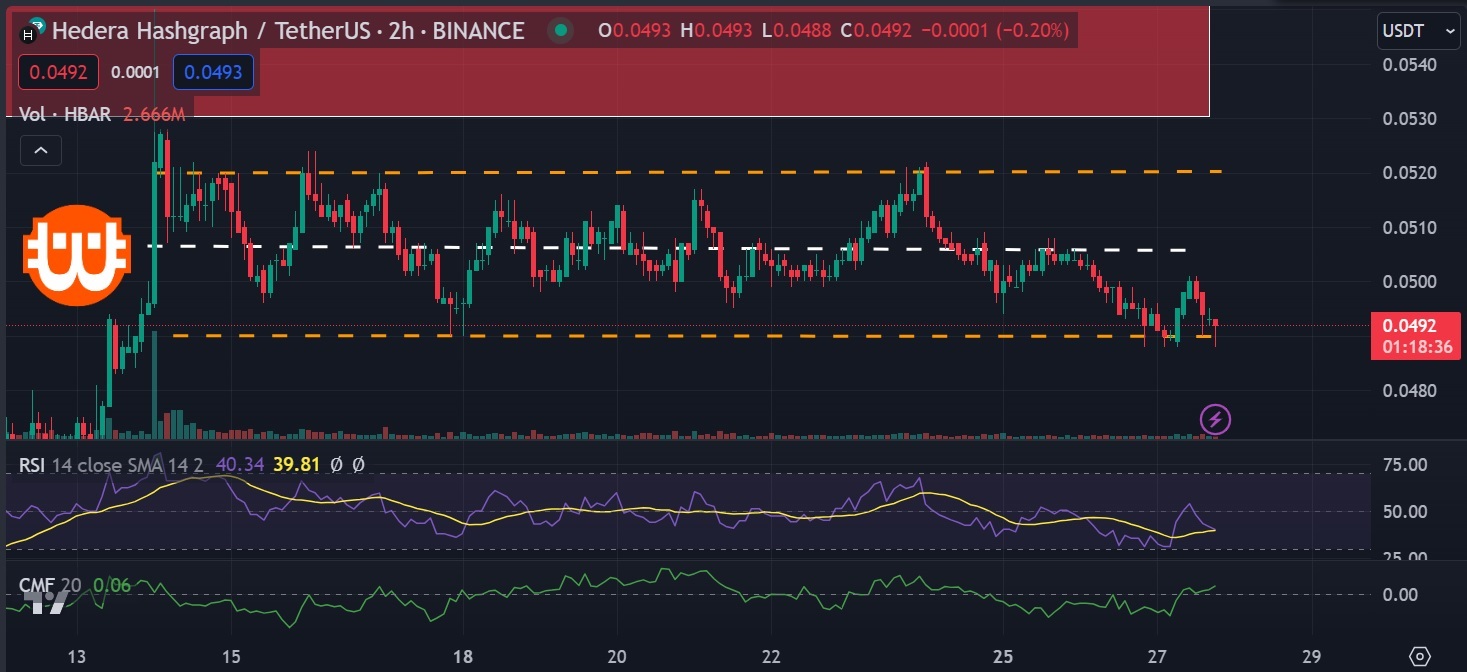Screen dimensions: 1467x672
Task: Click date 27 on the time axis
Action: 1158,656
